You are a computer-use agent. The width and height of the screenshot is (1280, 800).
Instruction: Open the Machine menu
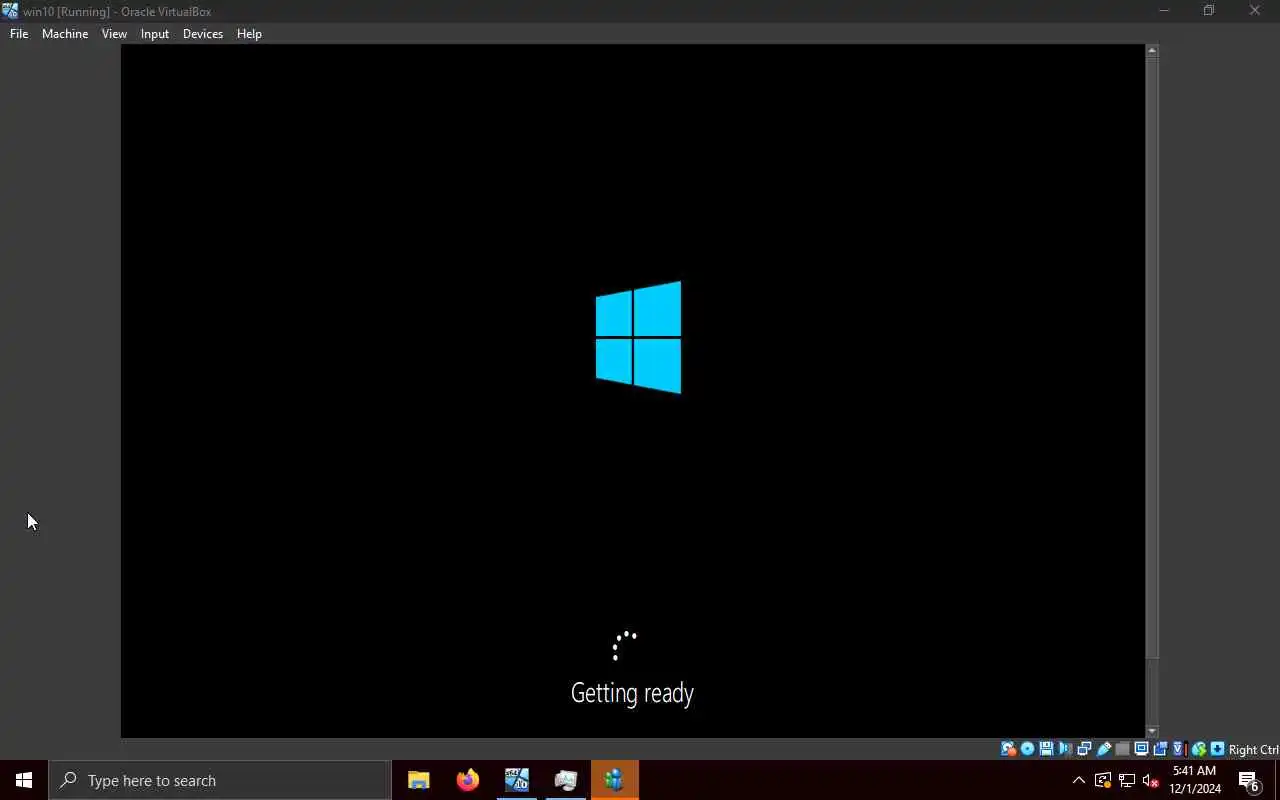[65, 33]
